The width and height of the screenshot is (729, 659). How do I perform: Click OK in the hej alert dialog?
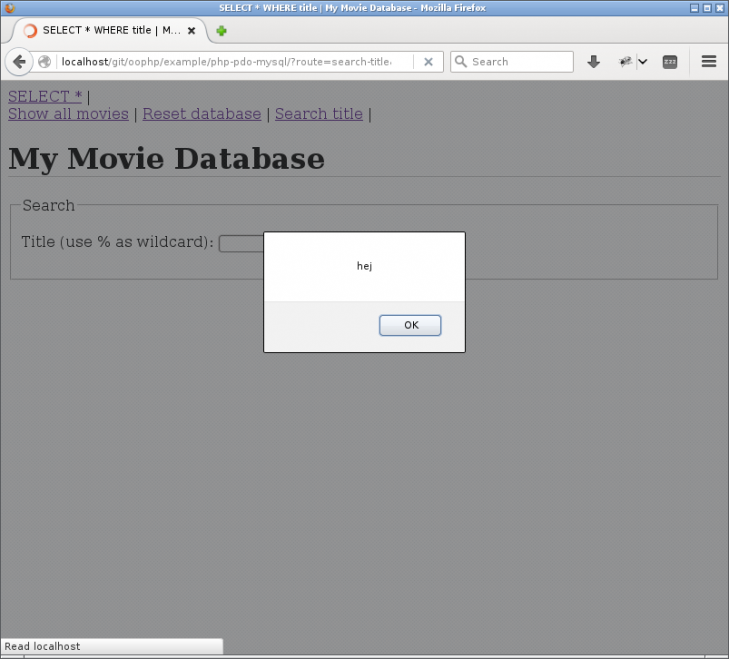coord(410,325)
